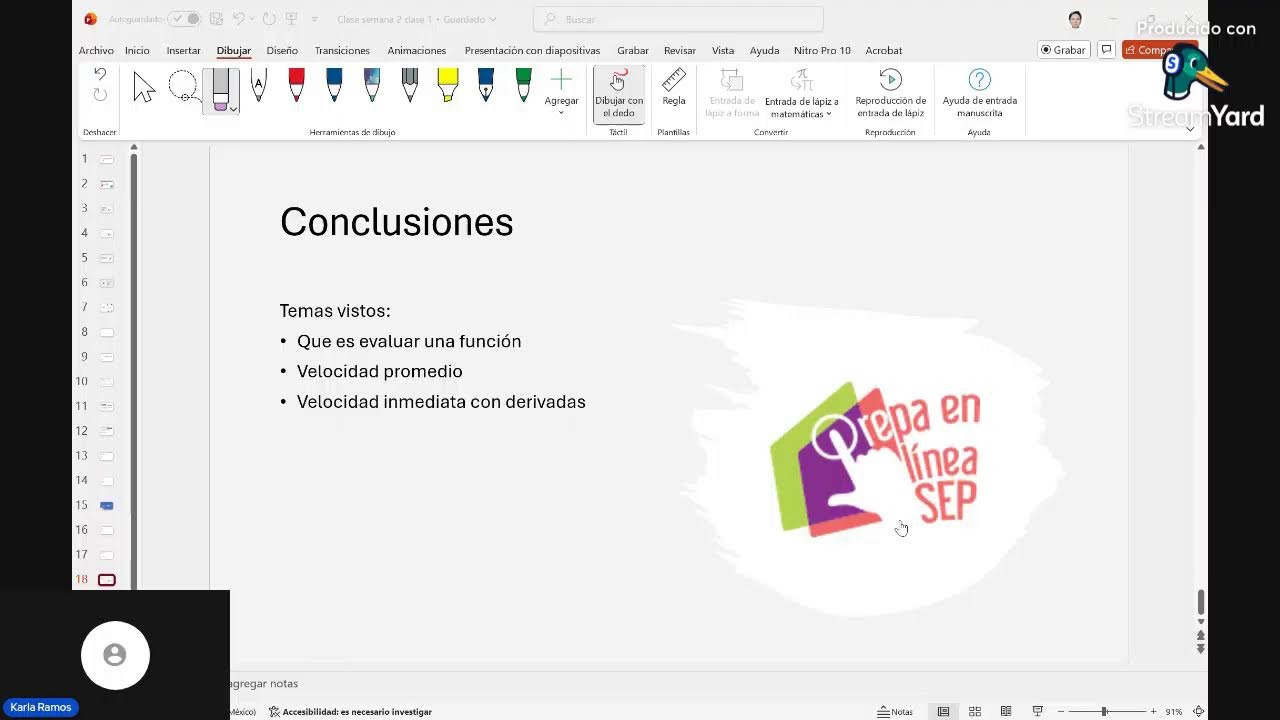Open Ayuda de entrada manuscrita

click(979, 94)
